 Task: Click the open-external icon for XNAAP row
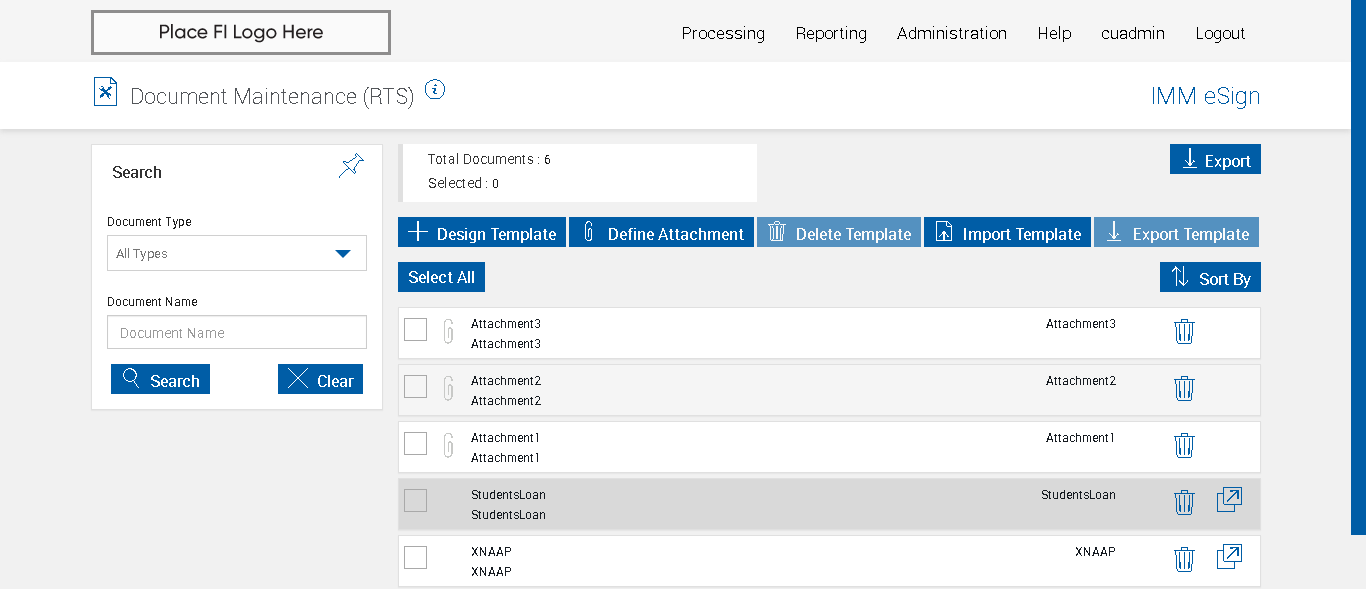(1229, 557)
